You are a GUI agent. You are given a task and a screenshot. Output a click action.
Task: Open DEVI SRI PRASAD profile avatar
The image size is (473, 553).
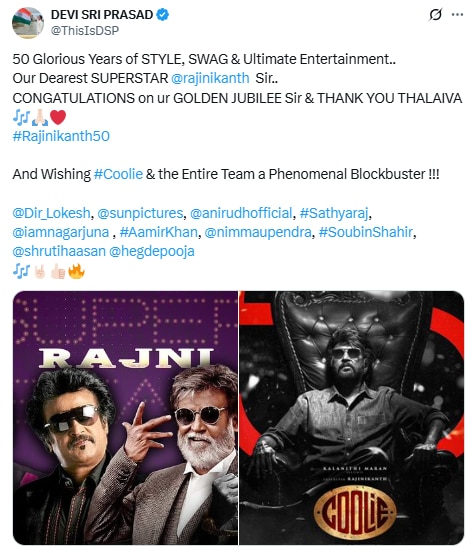point(28,23)
